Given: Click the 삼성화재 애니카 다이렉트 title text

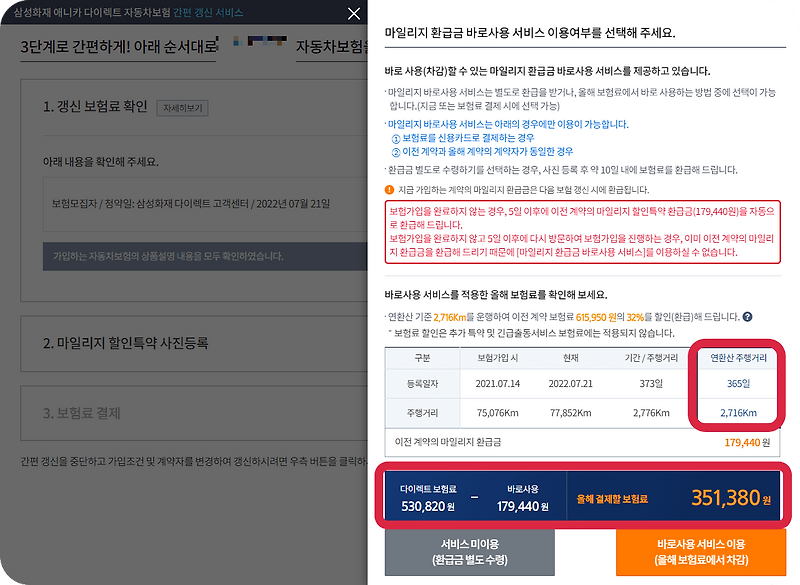Looking at the screenshot, I should pos(91,13).
